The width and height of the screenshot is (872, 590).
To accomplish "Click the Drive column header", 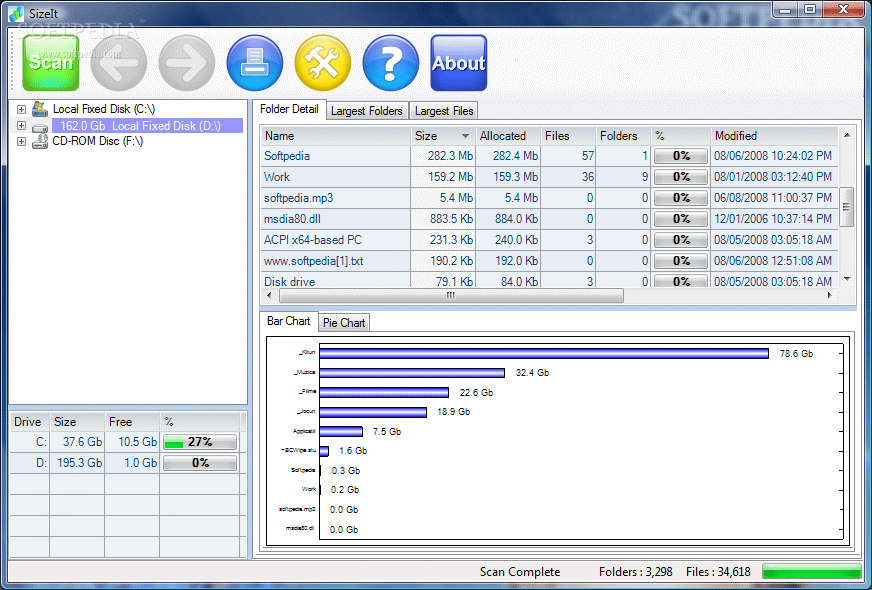I will click(29, 422).
